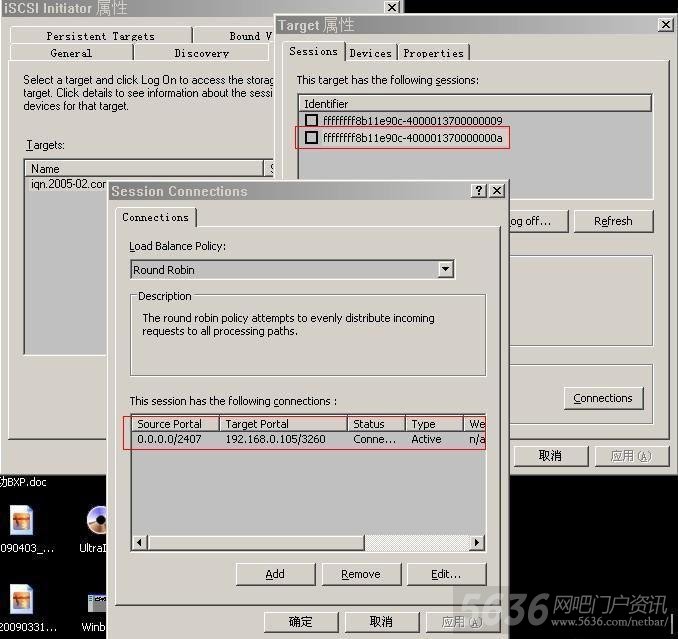
Task: Click the Type column header
Action: point(434,424)
